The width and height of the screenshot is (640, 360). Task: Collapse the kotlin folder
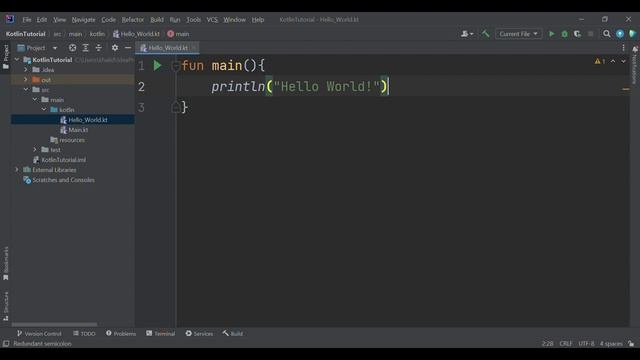pos(44,109)
